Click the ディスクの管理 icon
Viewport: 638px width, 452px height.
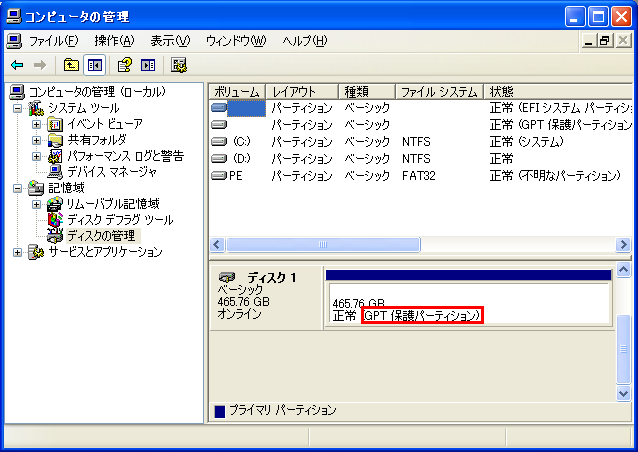(x=55, y=236)
